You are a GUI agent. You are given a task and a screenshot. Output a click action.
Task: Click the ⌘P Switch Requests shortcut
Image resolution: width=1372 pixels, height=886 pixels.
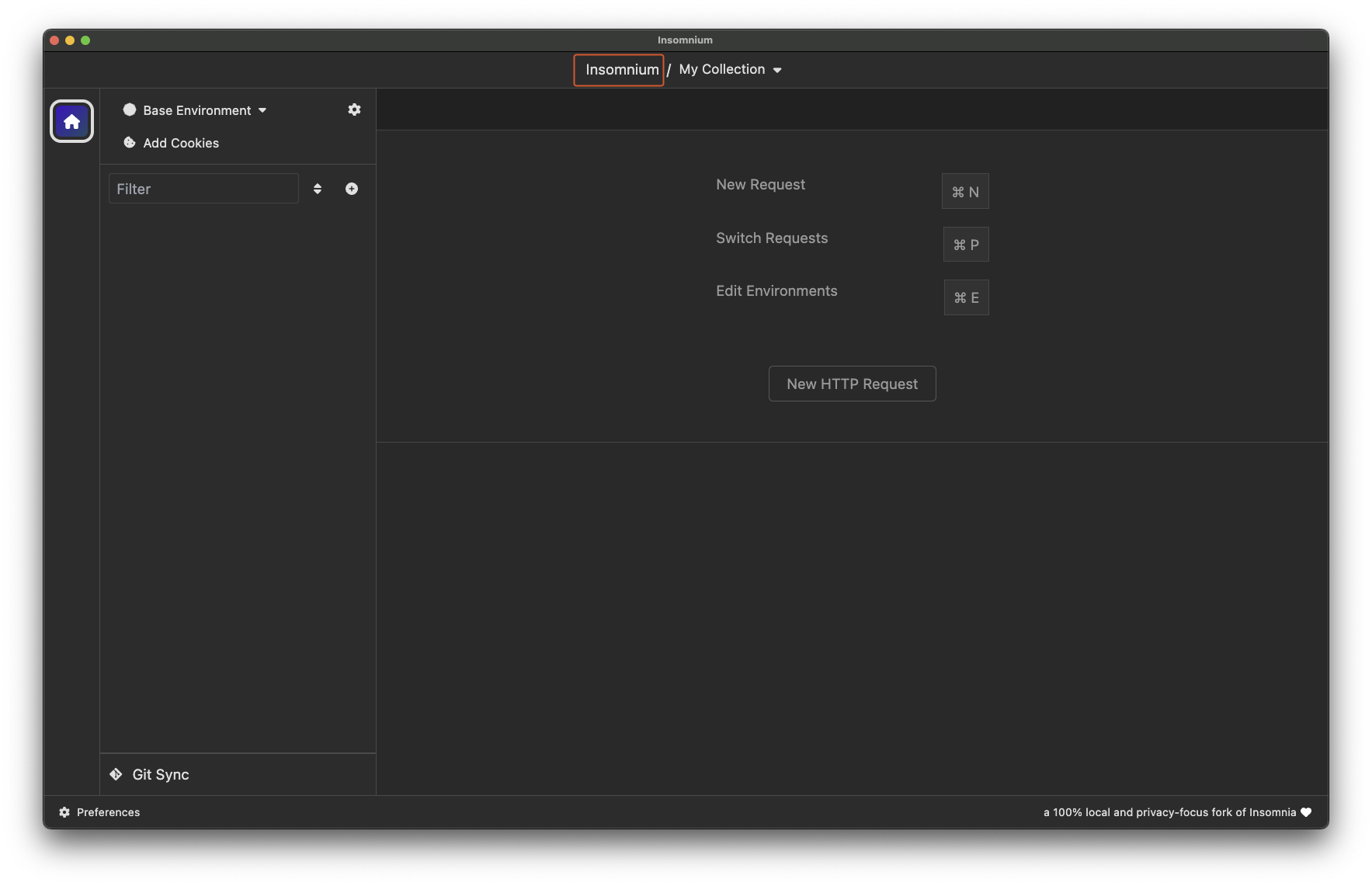(966, 245)
